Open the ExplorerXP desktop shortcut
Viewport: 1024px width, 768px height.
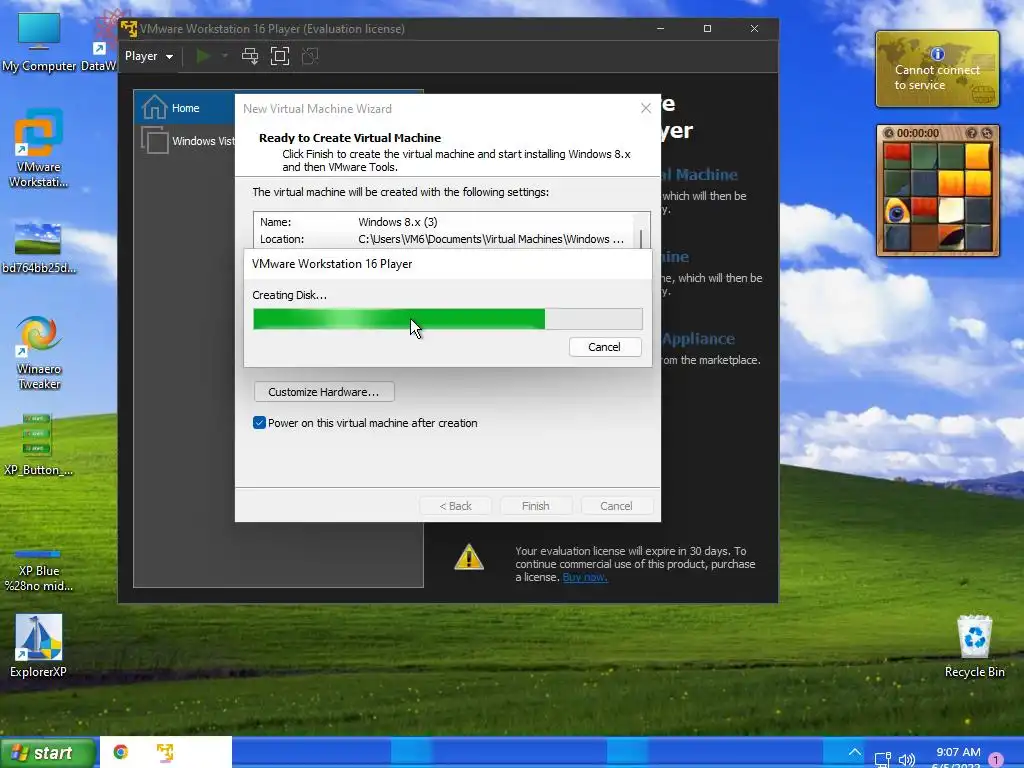tap(39, 647)
